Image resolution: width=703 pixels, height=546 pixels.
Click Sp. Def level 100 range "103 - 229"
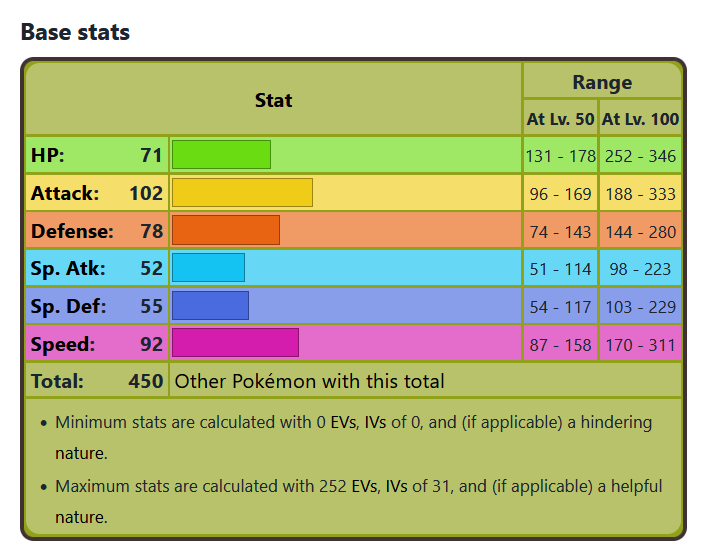(640, 308)
